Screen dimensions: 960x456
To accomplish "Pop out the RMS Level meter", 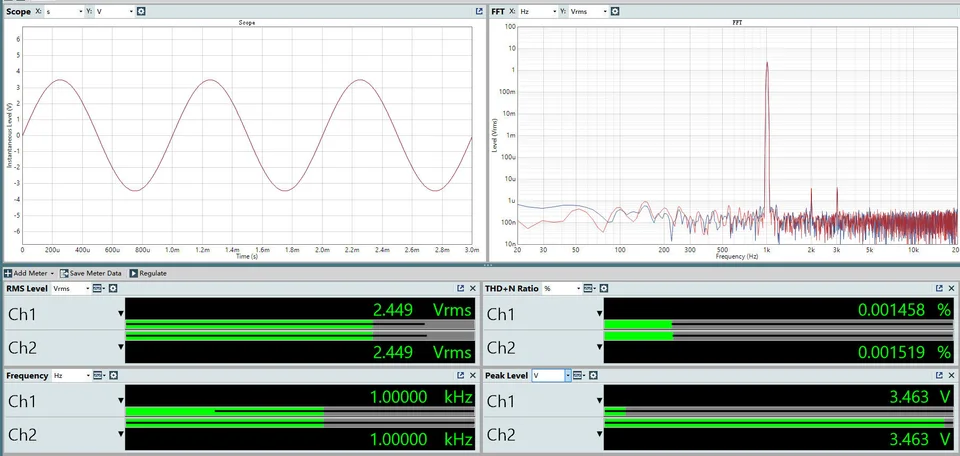I will point(460,288).
